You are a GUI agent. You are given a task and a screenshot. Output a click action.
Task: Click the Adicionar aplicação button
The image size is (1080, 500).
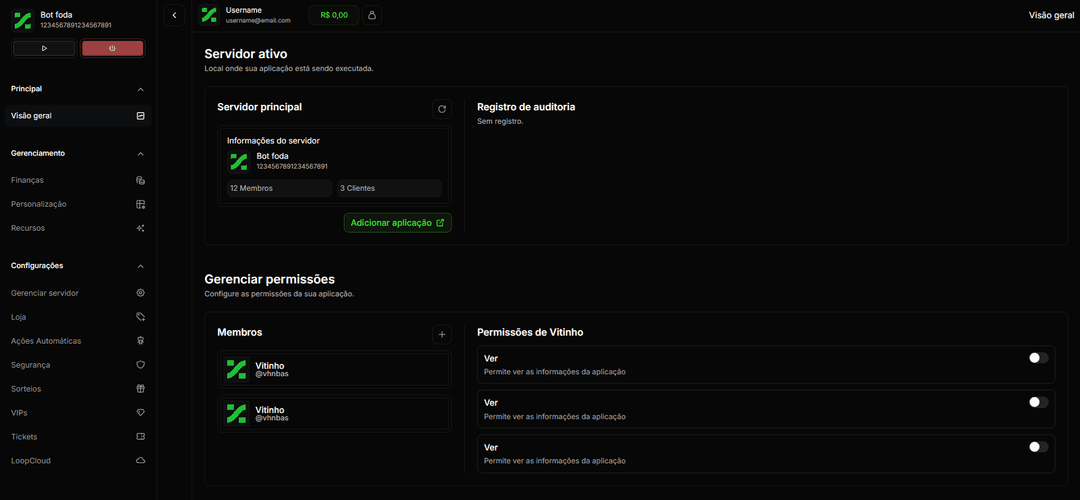(x=397, y=223)
